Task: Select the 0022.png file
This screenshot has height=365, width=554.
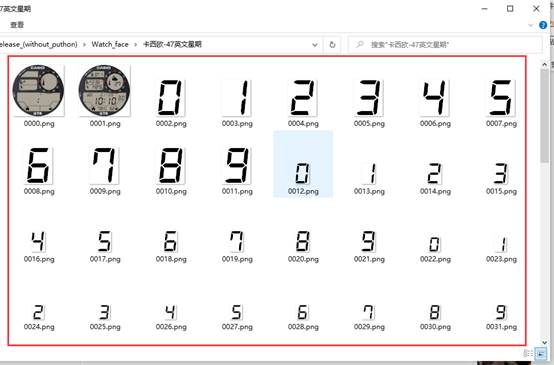Action: coord(435,249)
